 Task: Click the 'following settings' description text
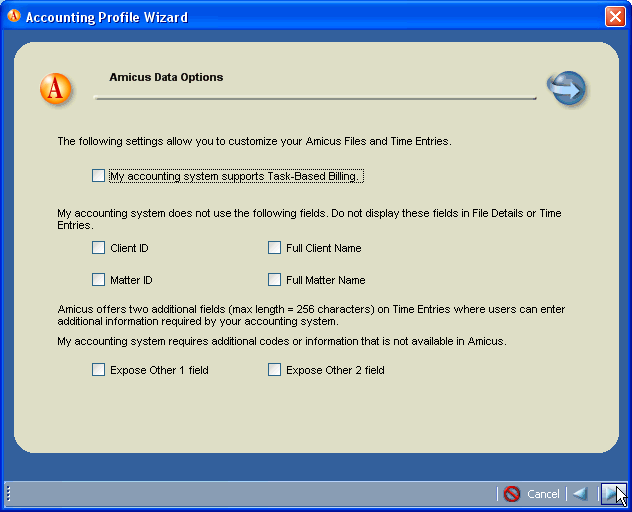click(254, 142)
